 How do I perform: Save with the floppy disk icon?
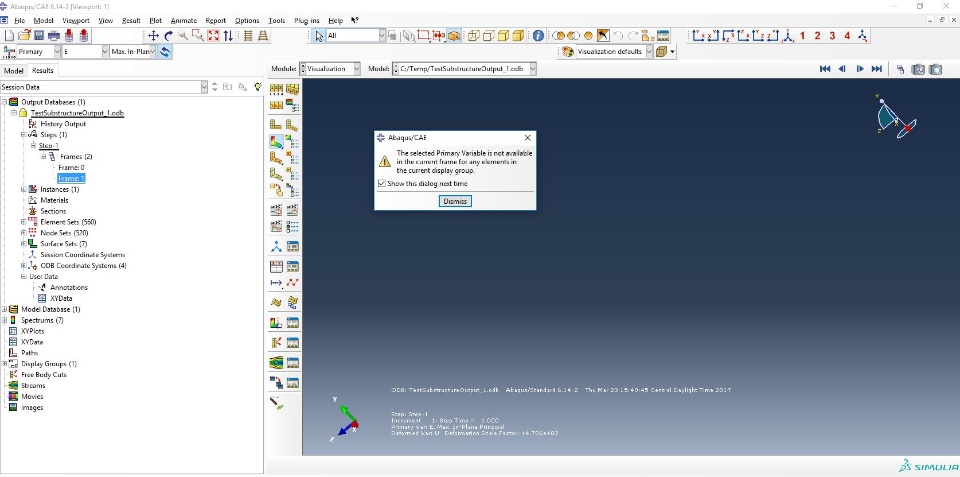pyautogui.click(x=39, y=36)
